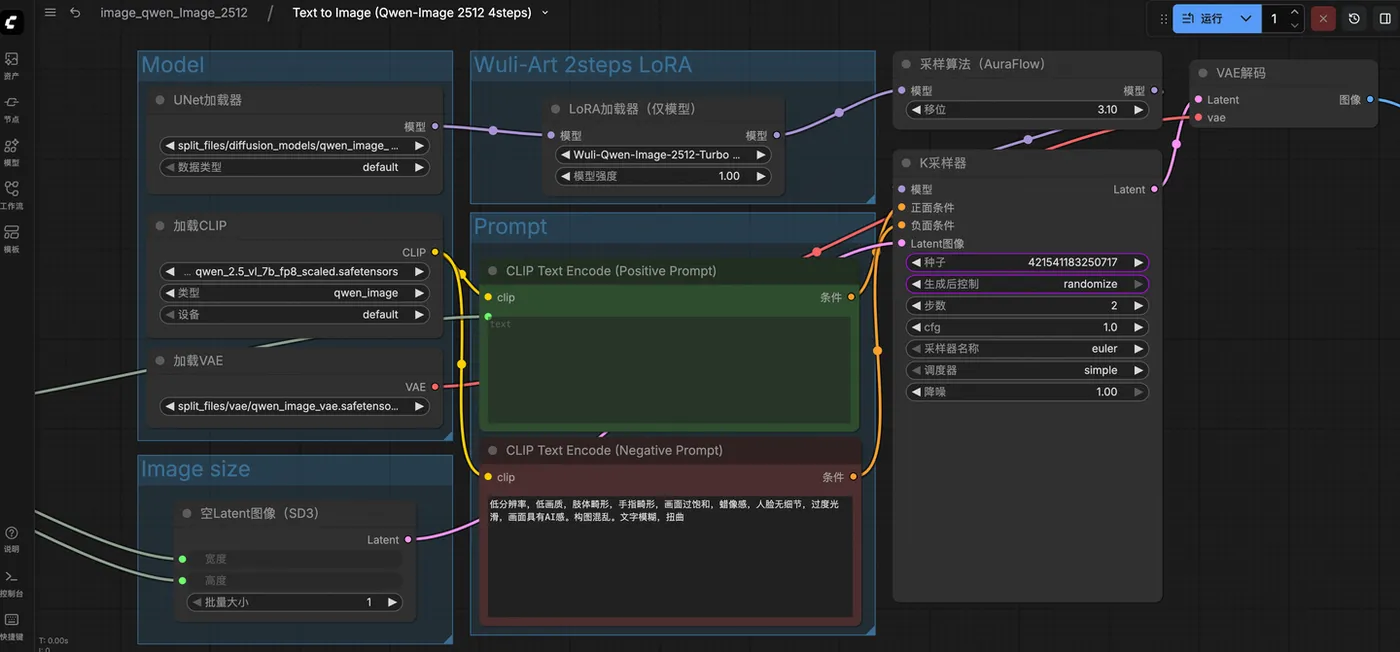Open the 生成后控制 randomize selector
This screenshot has height=652, width=1400.
[x=1027, y=284]
